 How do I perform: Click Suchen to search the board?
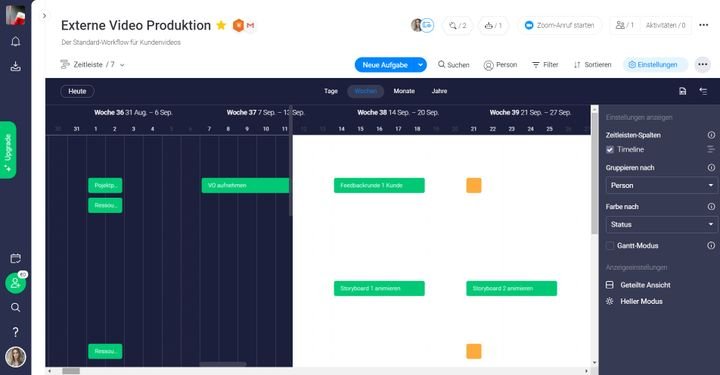click(454, 65)
